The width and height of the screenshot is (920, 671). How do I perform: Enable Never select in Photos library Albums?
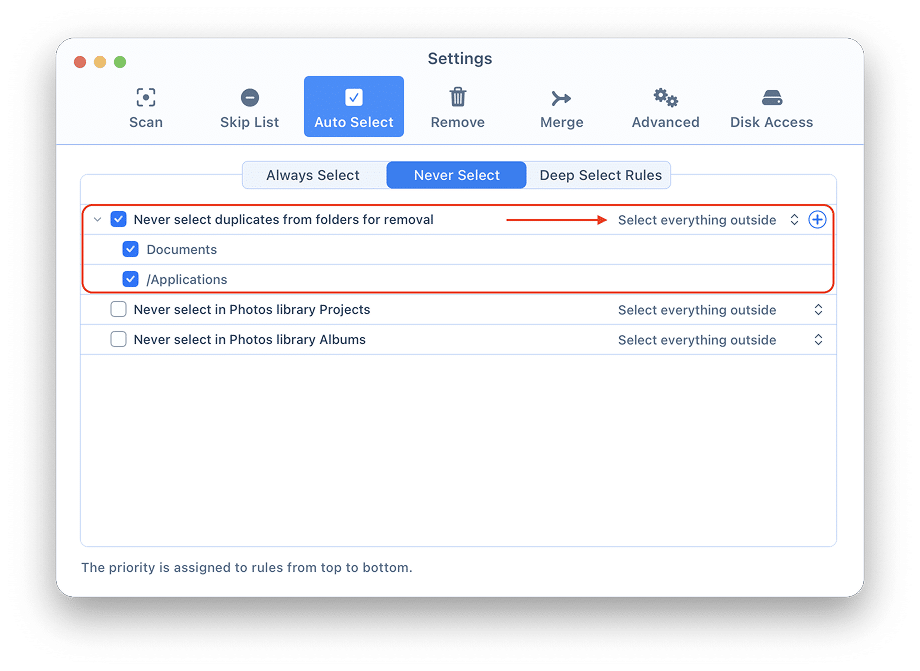(x=119, y=340)
